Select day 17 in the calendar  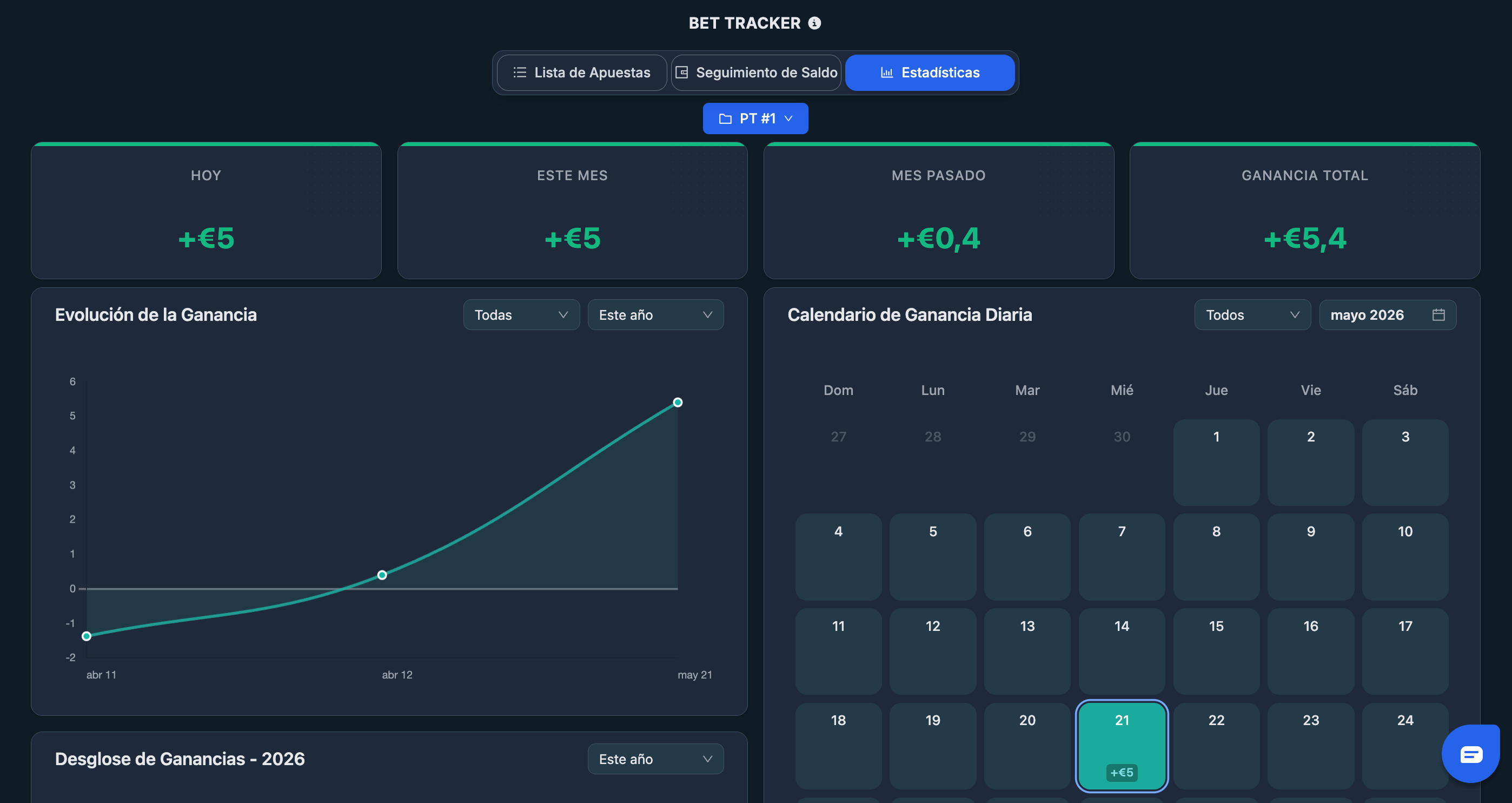coord(1405,651)
